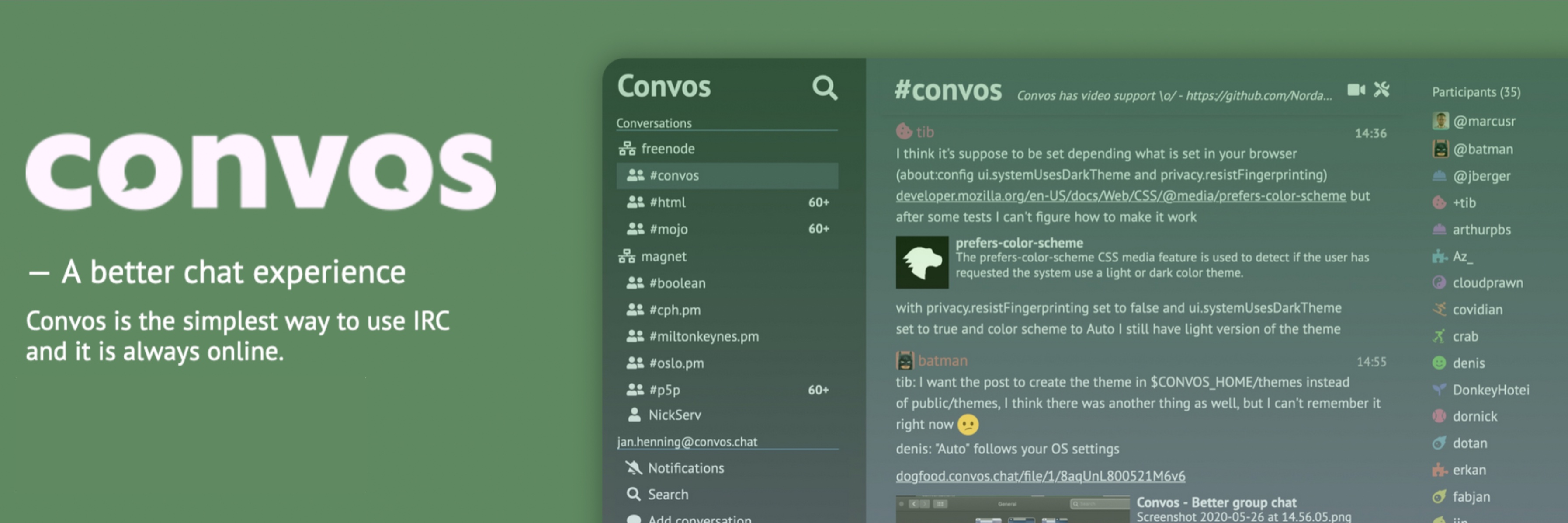Click the search magnifier icon beside Convos
Viewport: 1568px width, 523px height.
click(825, 87)
